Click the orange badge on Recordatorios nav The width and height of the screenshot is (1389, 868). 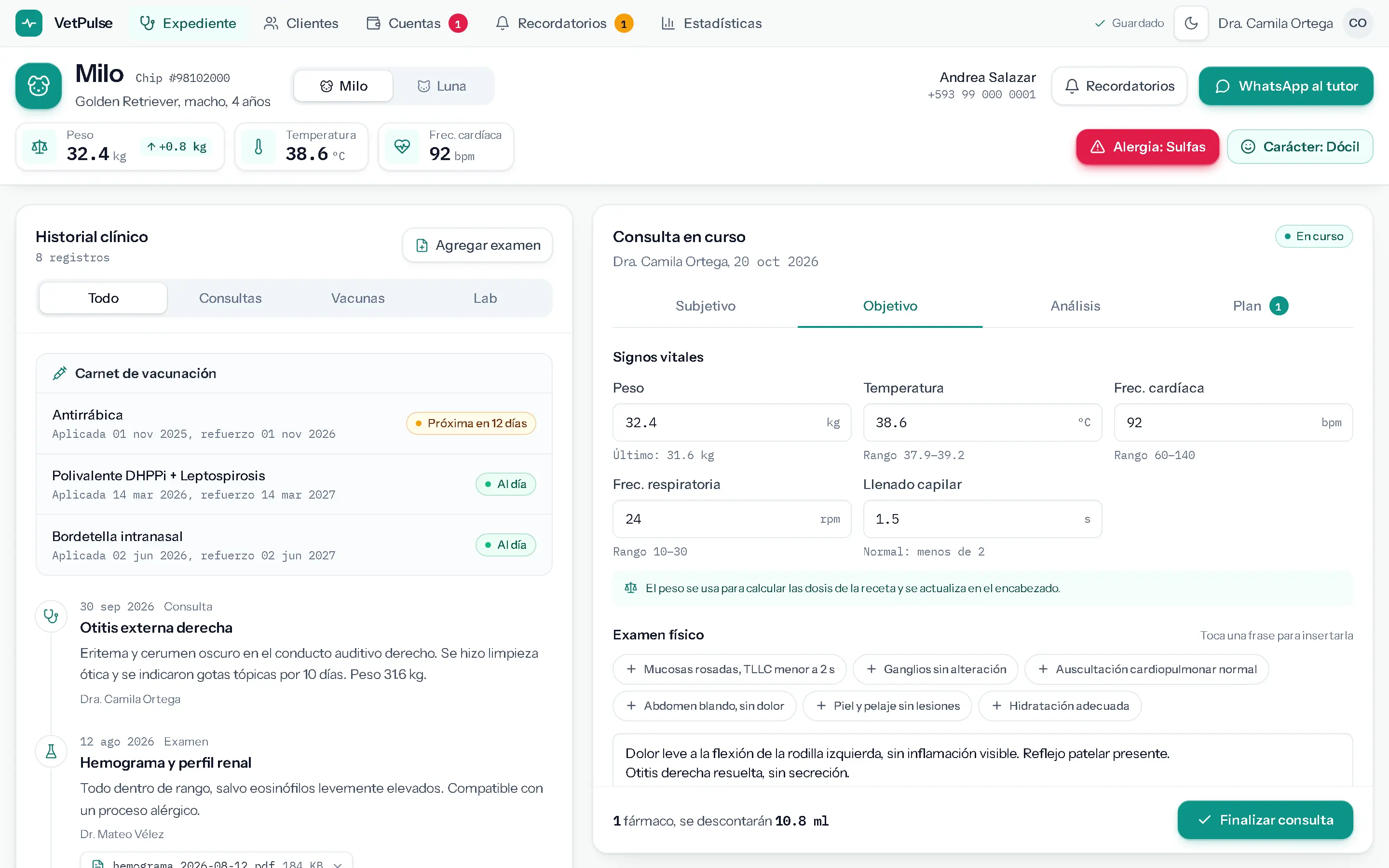(x=623, y=24)
